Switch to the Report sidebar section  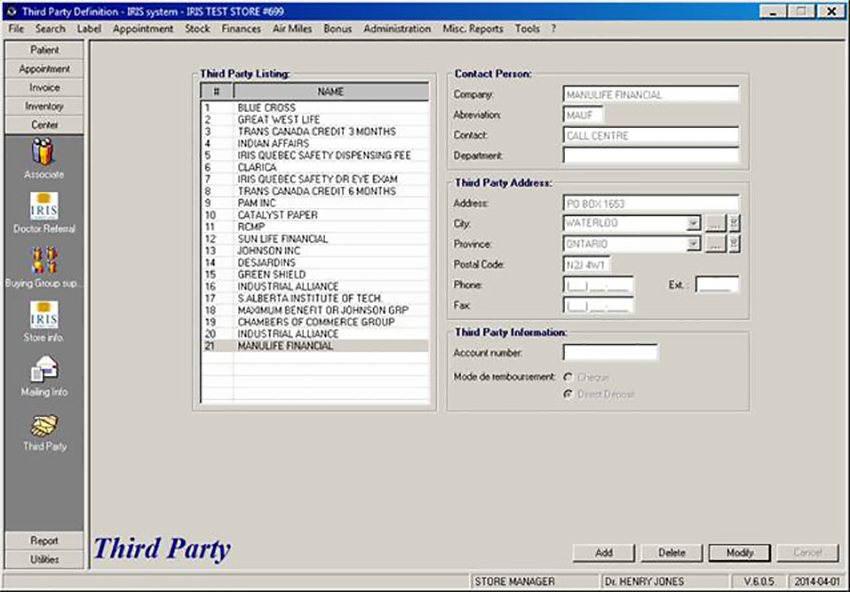[44, 540]
